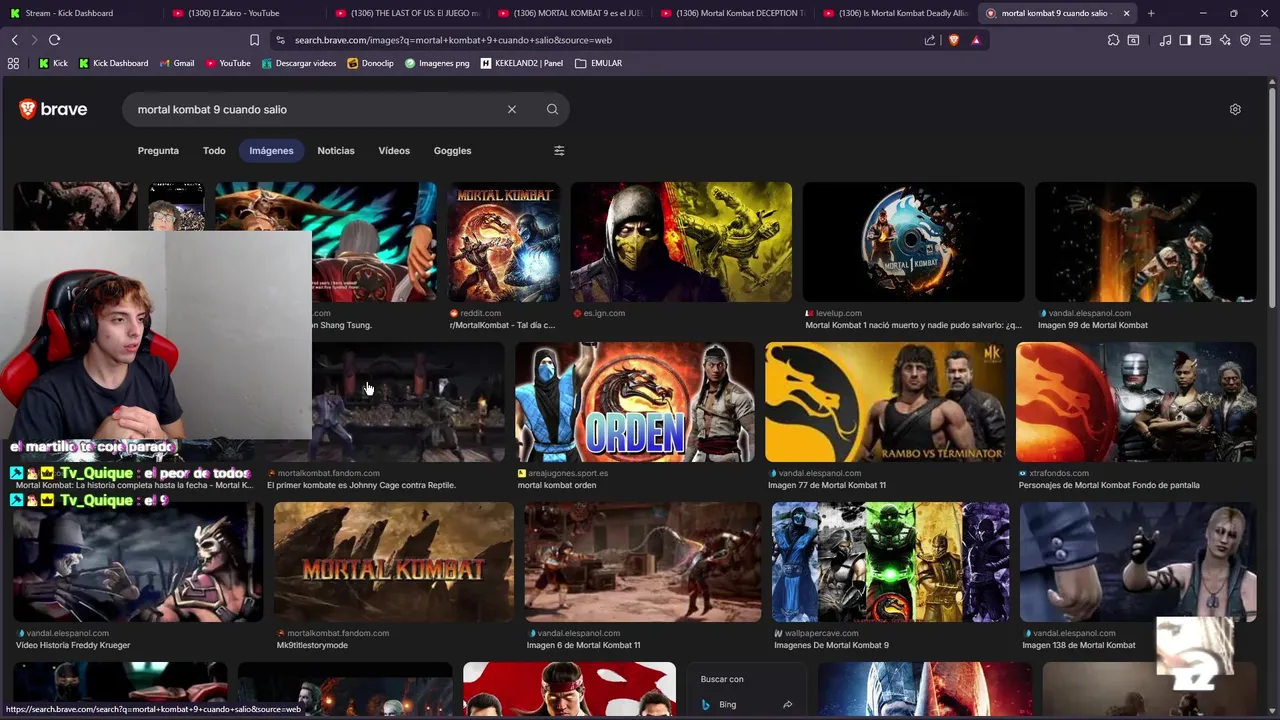The height and width of the screenshot is (720, 1280).
Task: Open Leo AI sparkle icon
Action: pos(1225,40)
